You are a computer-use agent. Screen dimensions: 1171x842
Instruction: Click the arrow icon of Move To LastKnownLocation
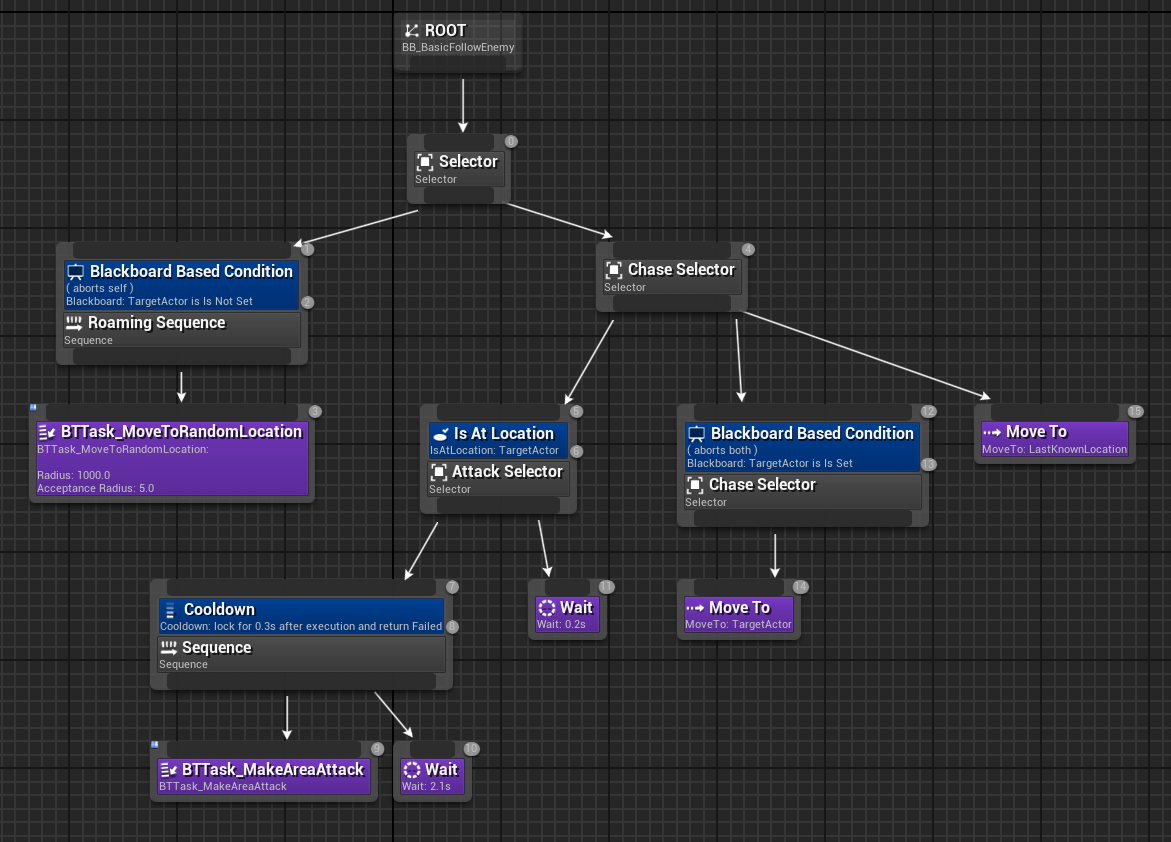coord(992,433)
